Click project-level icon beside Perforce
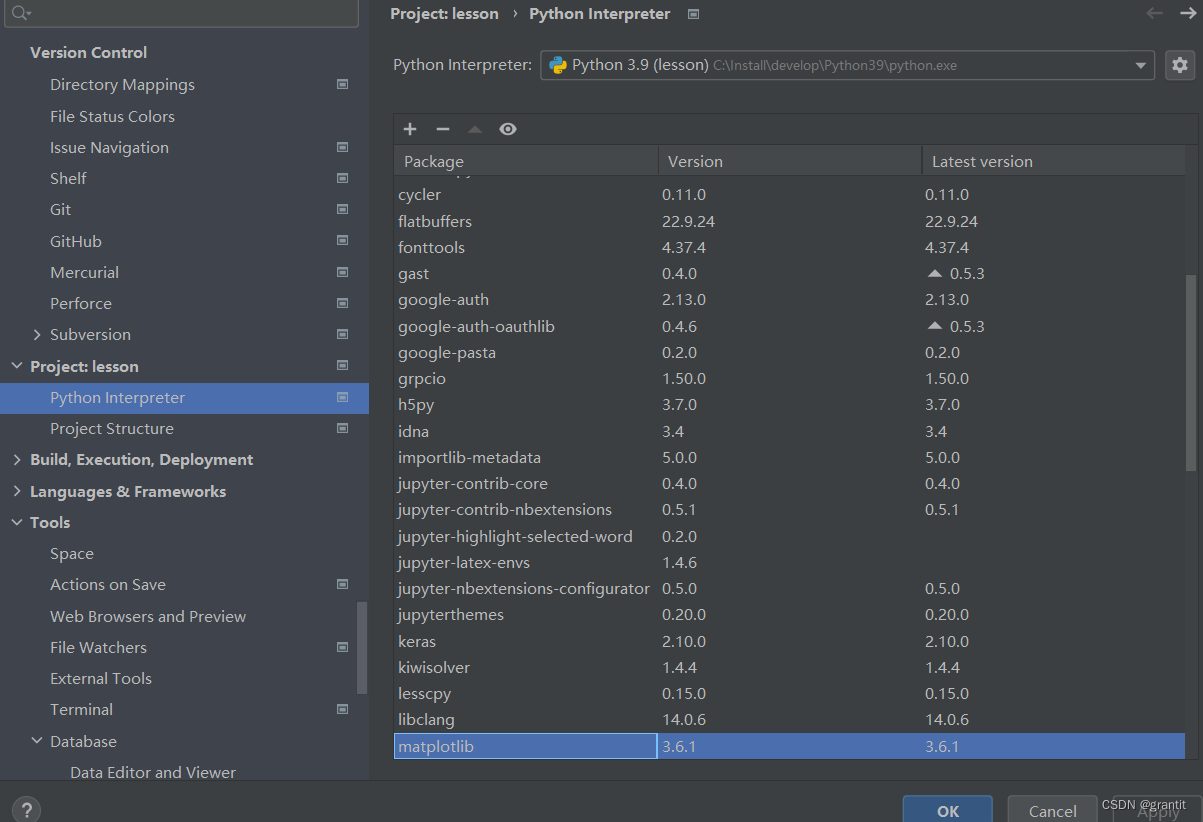The image size is (1203, 822). tap(343, 303)
